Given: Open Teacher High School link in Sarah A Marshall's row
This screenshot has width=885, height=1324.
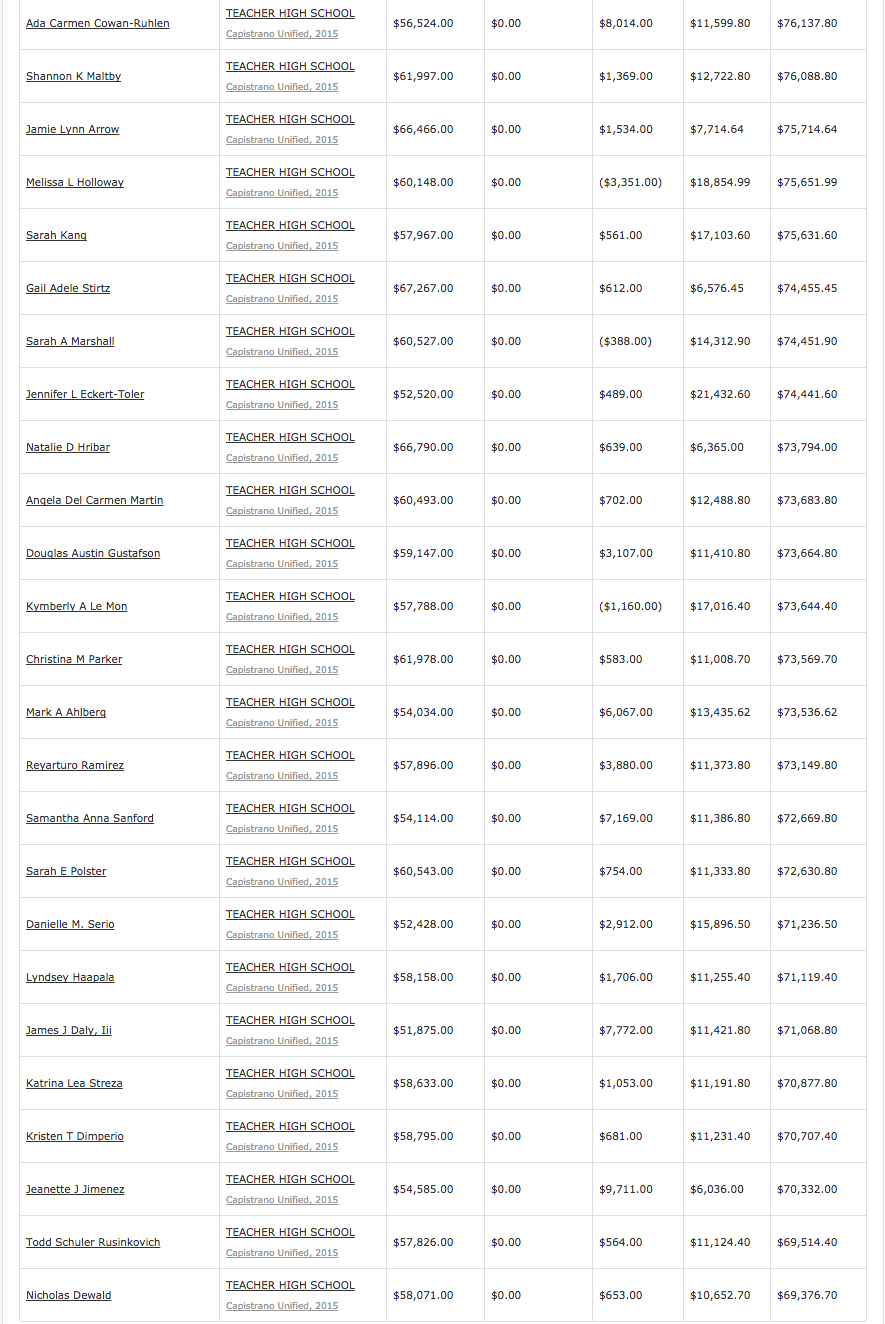Looking at the screenshot, I should coord(290,332).
